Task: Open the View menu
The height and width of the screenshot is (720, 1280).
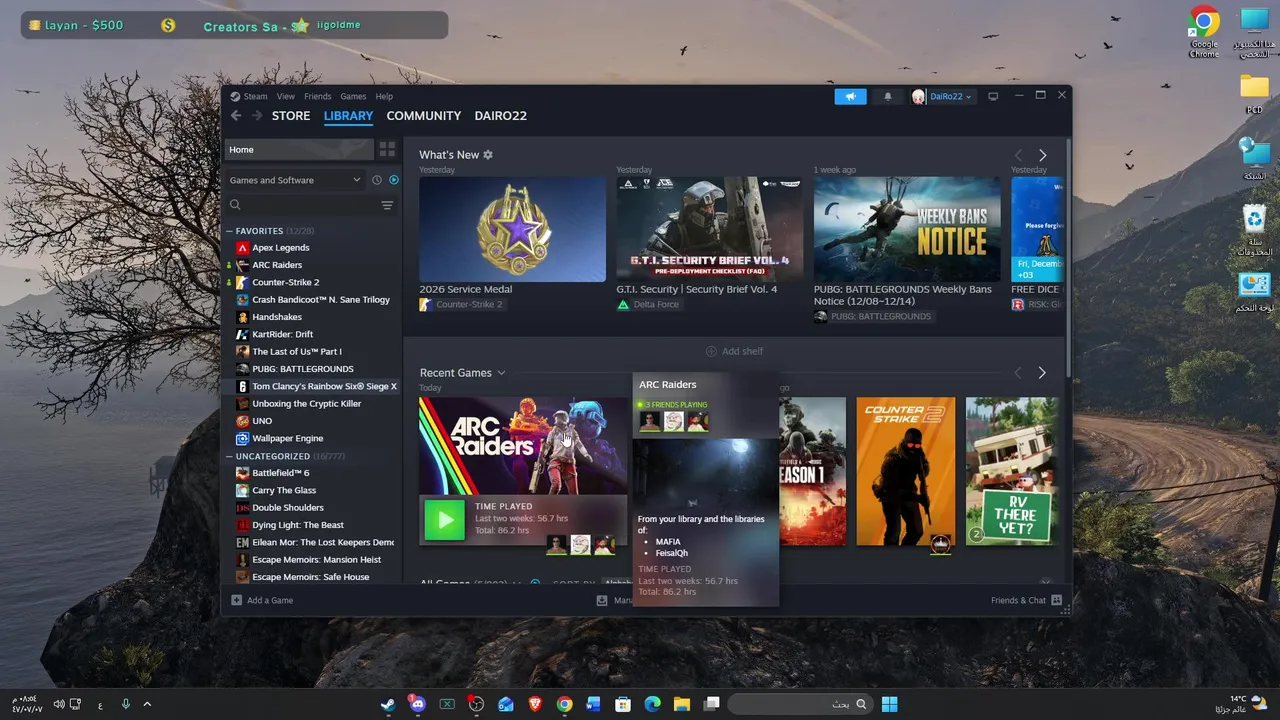Action: coord(286,97)
